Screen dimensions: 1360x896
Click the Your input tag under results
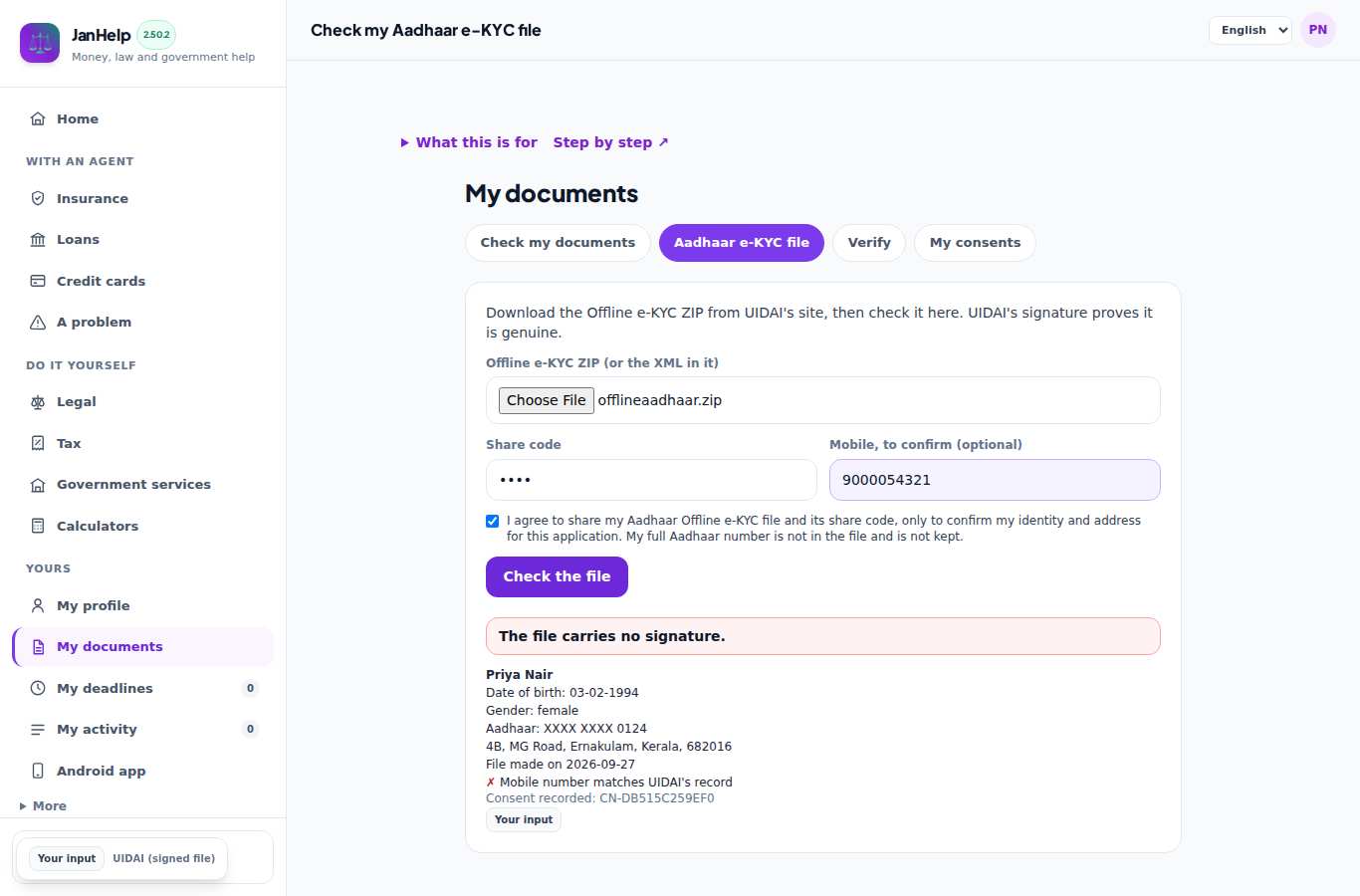click(524, 820)
